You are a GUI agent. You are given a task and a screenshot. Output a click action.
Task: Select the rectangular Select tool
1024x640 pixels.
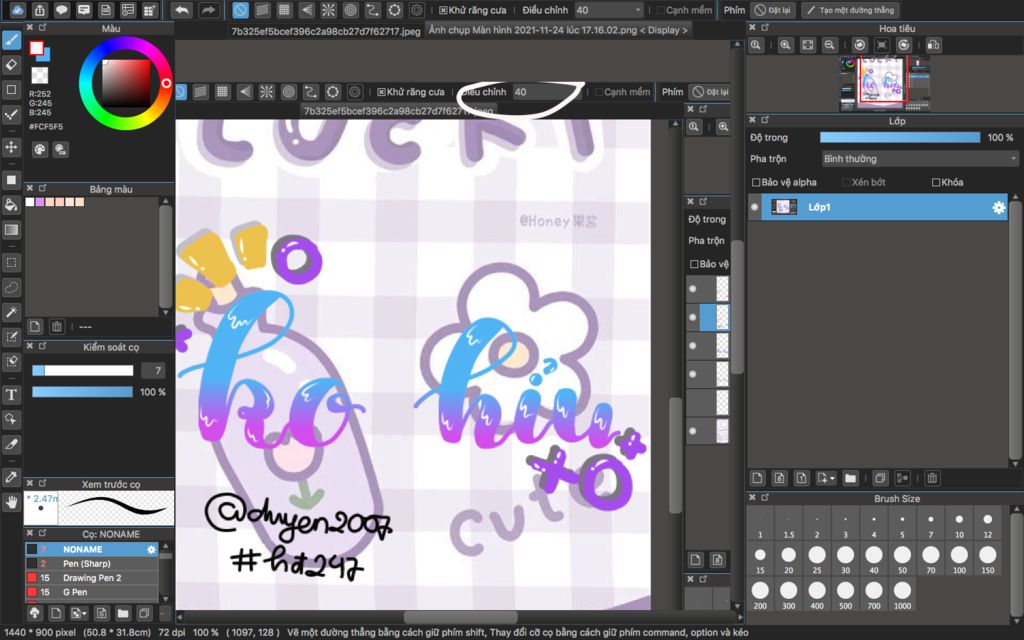click(11, 263)
